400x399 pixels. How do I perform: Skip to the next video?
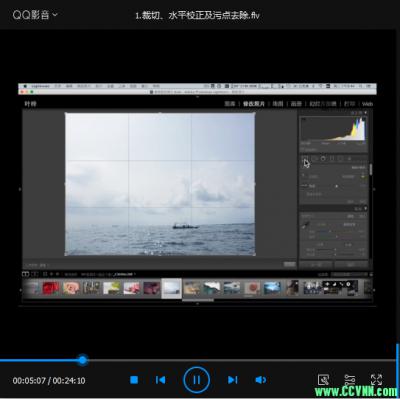click(x=233, y=380)
